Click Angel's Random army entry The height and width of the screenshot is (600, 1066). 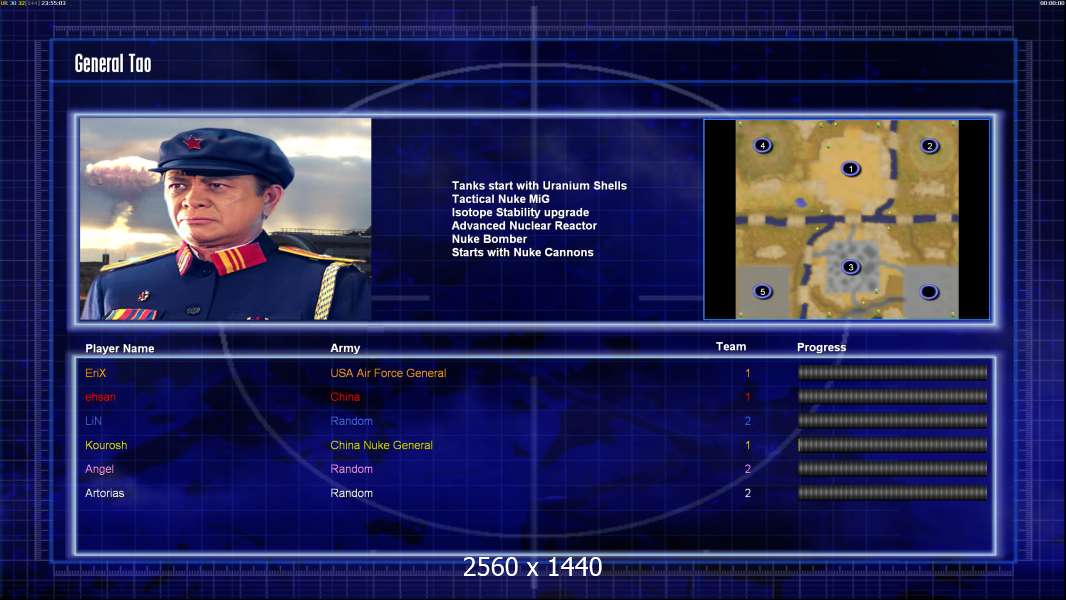pos(351,469)
